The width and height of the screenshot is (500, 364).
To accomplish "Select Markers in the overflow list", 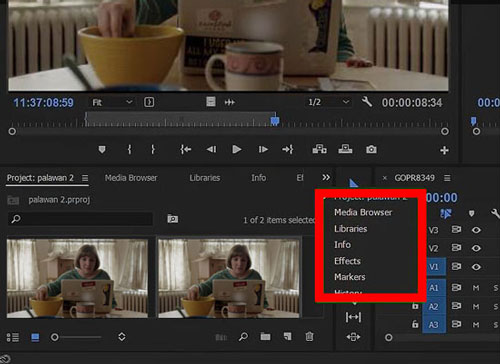I will click(350, 277).
